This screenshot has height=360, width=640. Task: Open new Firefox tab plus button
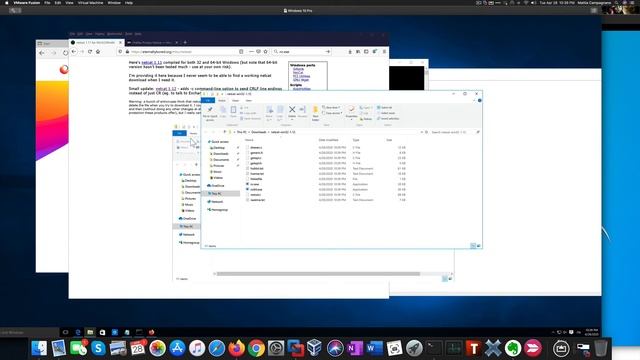[185, 42]
